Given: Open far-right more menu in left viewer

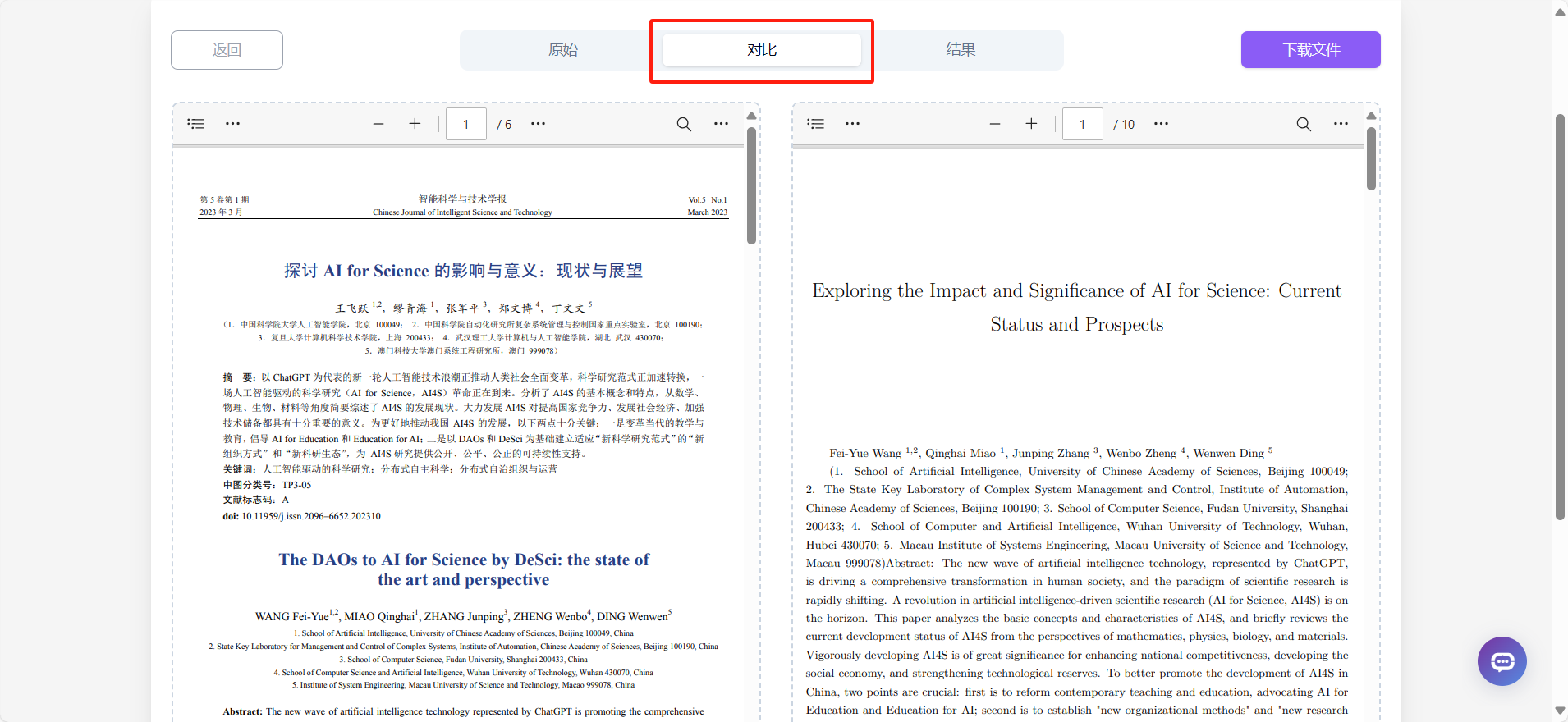Looking at the screenshot, I should pos(721,124).
